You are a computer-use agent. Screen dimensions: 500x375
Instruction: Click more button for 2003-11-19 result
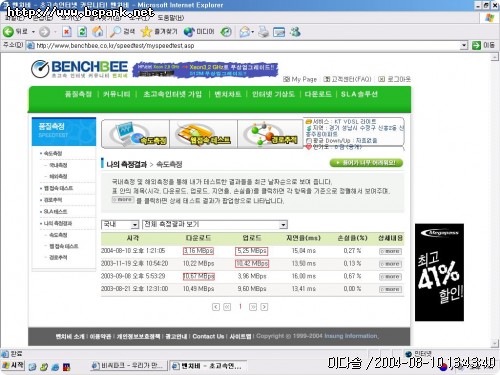390,264
